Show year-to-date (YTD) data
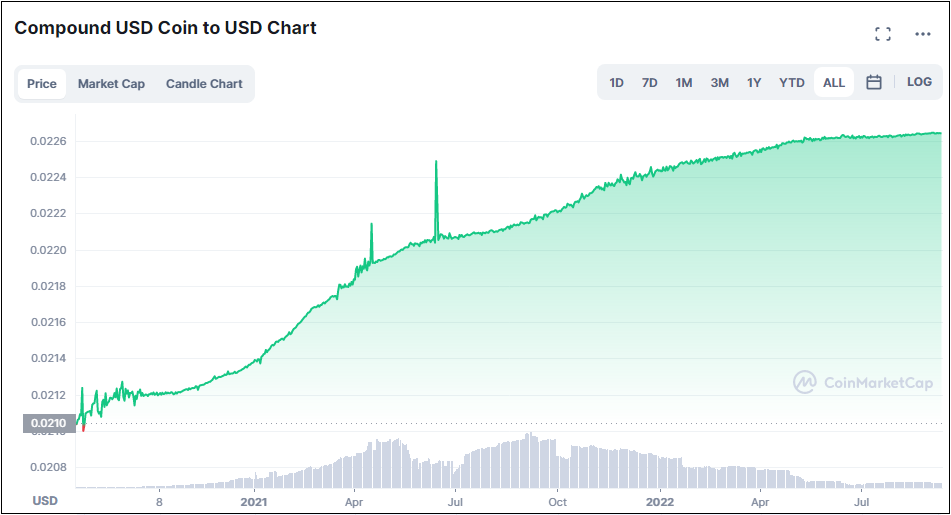This screenshot has width=951, height=515. (792, 83)
